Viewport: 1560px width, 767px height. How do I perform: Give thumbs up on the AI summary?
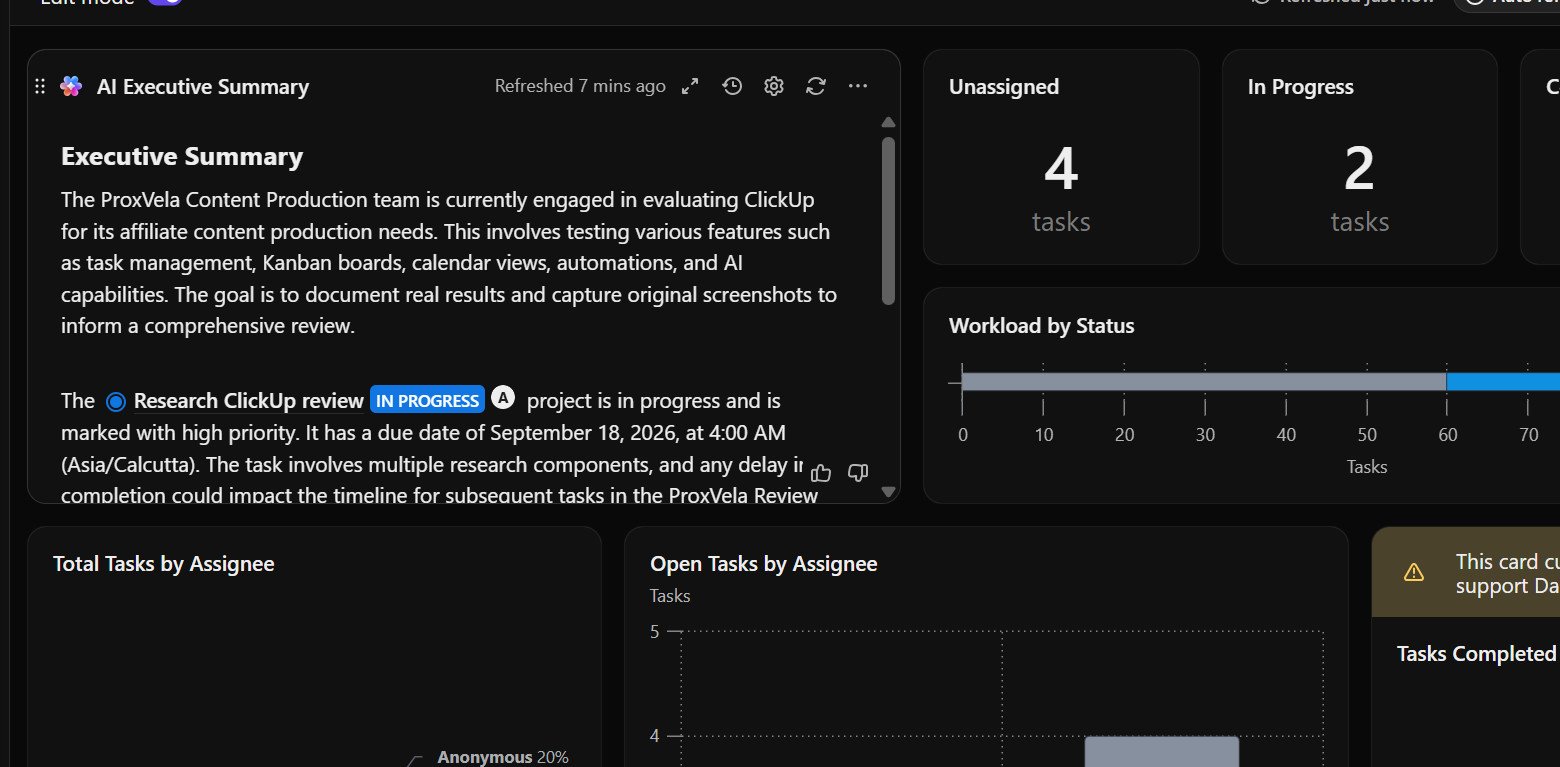click(822, 472)
